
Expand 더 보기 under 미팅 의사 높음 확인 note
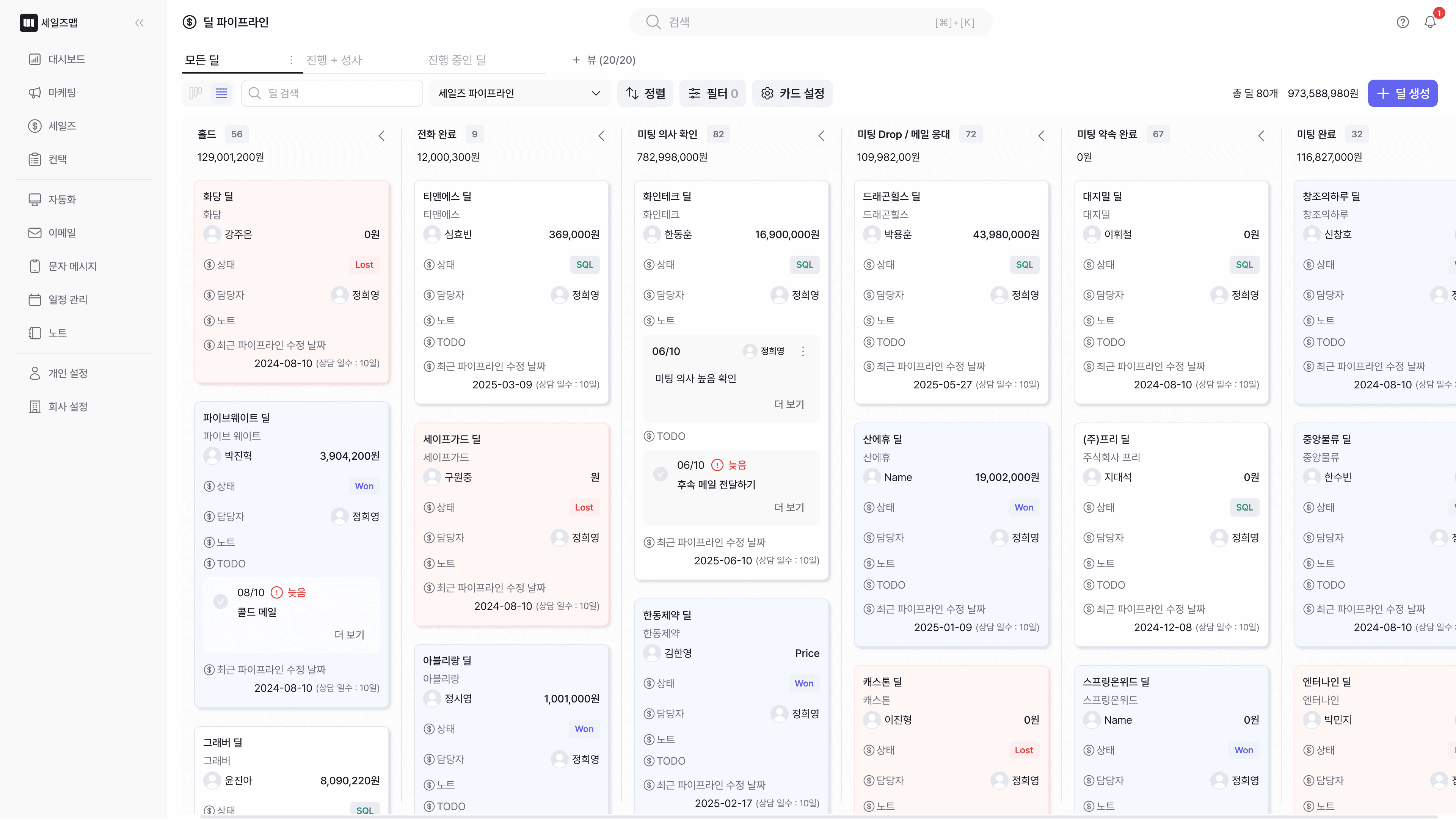(789, 404)
